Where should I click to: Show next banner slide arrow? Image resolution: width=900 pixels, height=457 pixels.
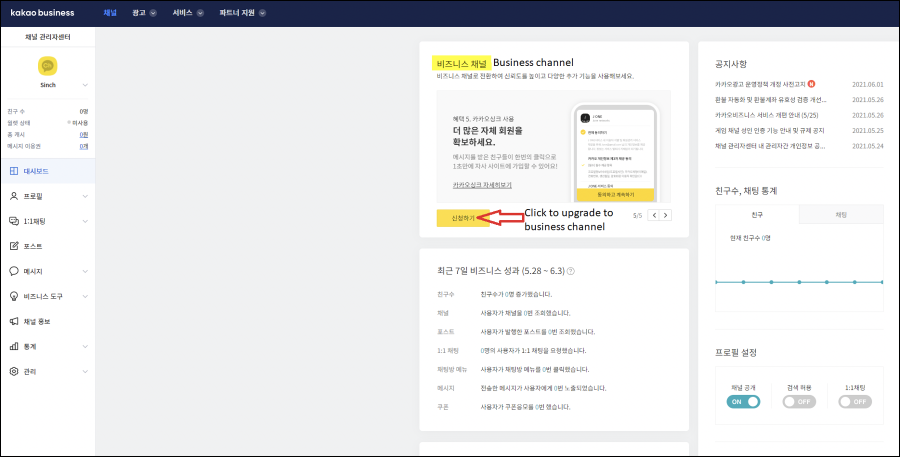[x=665, y=215]
